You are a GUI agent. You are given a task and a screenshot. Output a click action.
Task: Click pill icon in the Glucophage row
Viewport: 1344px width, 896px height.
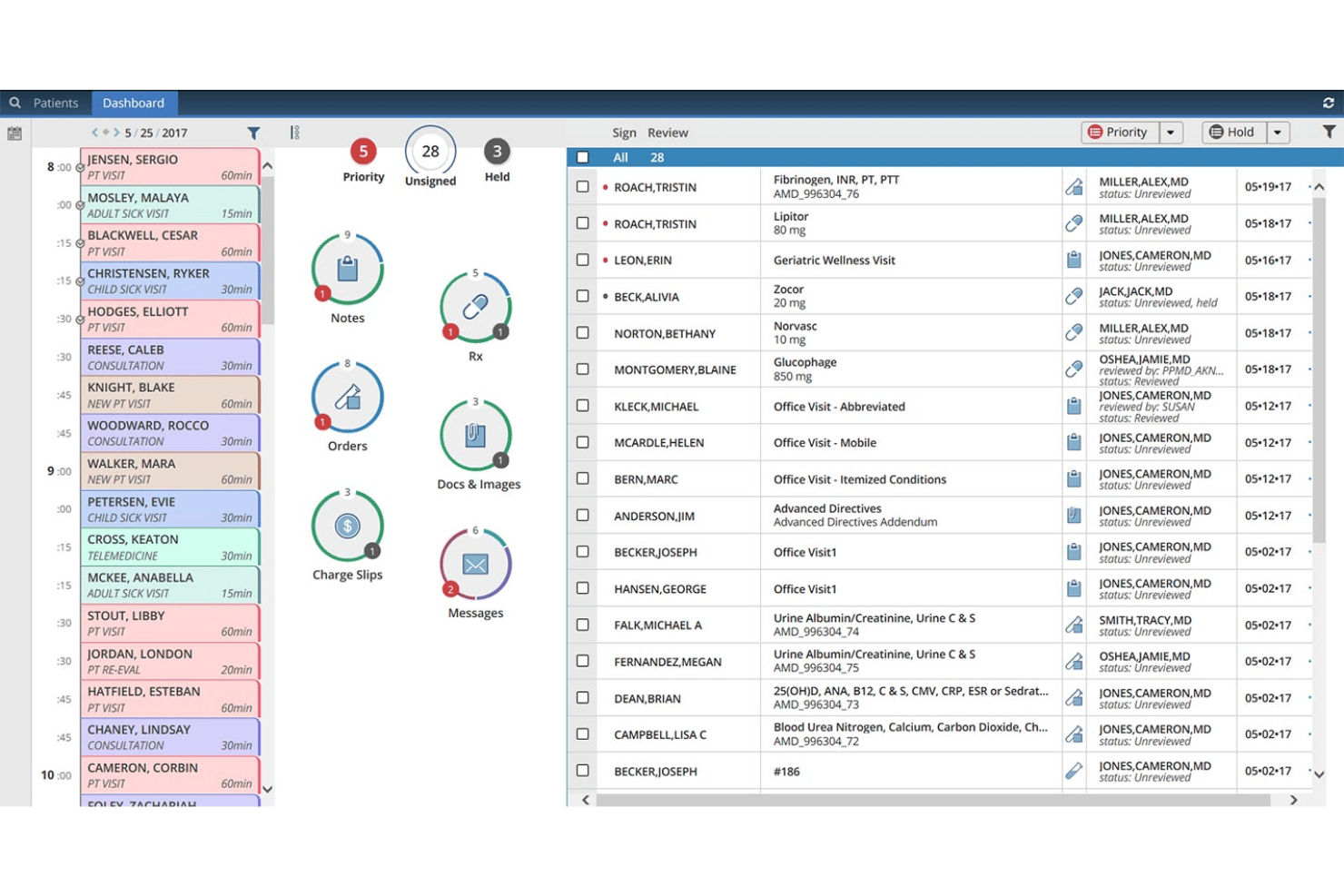tap(1073, 369)
